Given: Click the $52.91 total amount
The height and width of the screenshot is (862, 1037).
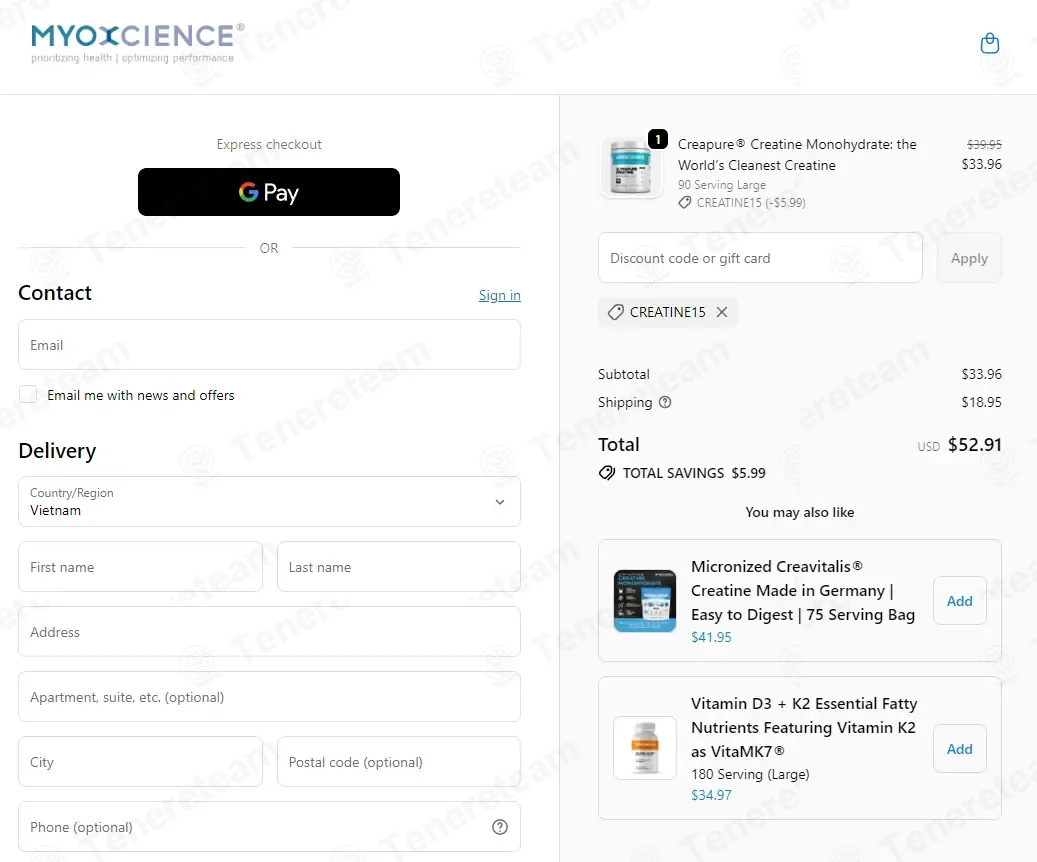Looking at the screenshot, I should [x=974, y=445].
